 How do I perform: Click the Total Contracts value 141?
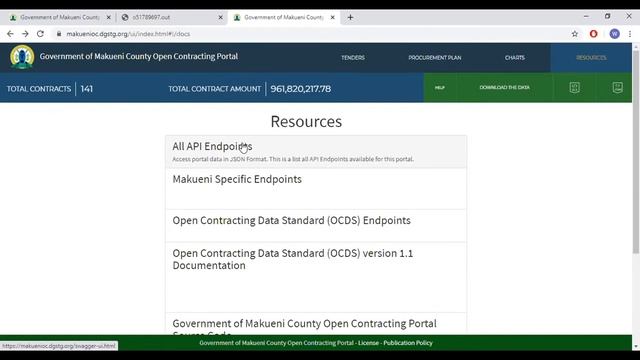coord(87,89)
